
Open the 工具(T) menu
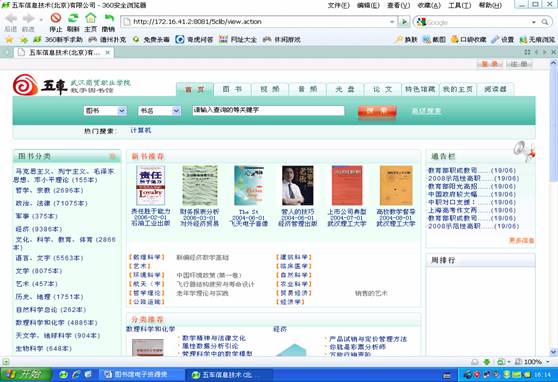[459, 5]
